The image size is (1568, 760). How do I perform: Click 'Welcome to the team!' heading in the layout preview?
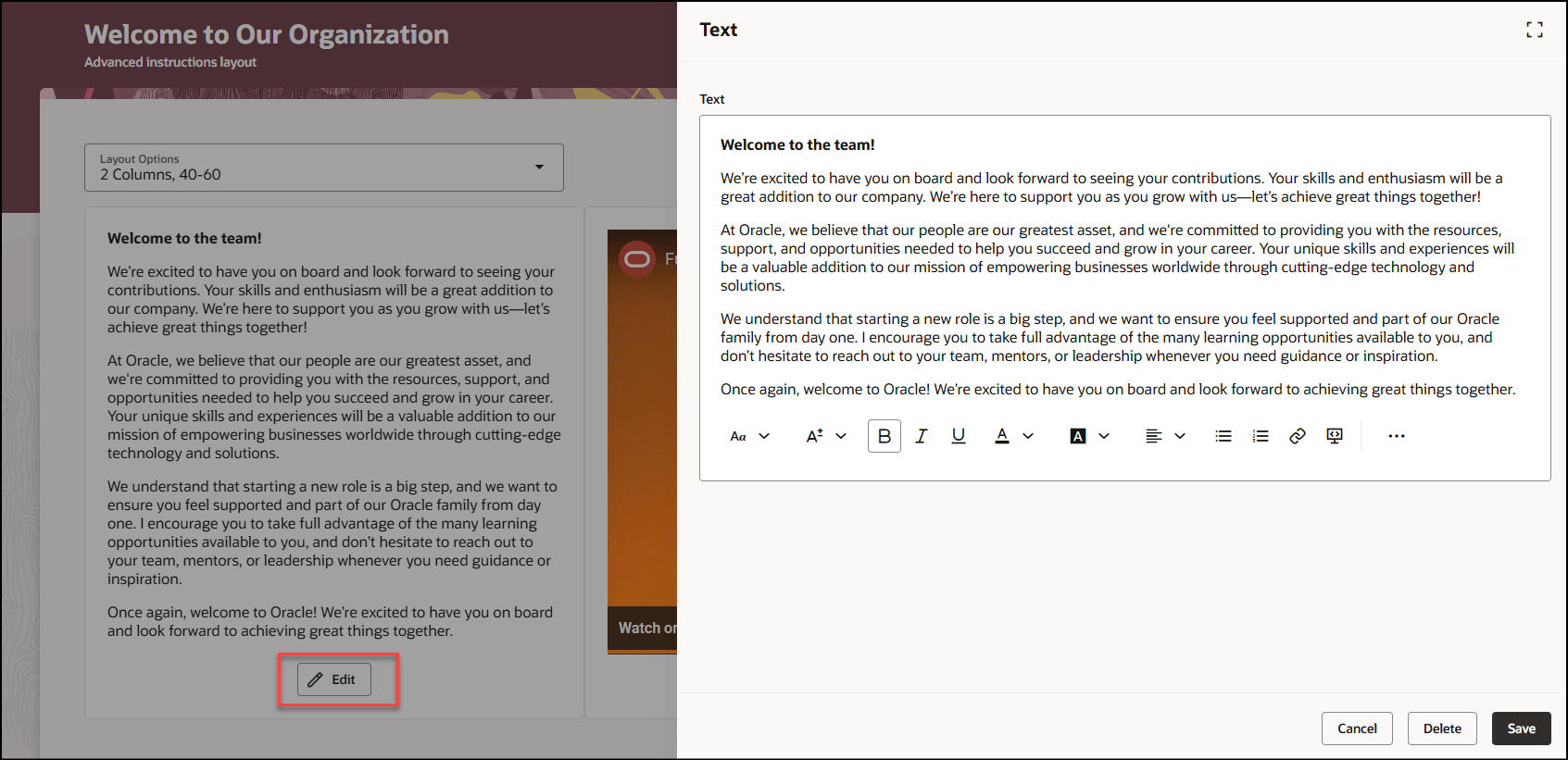coord(184,239)
